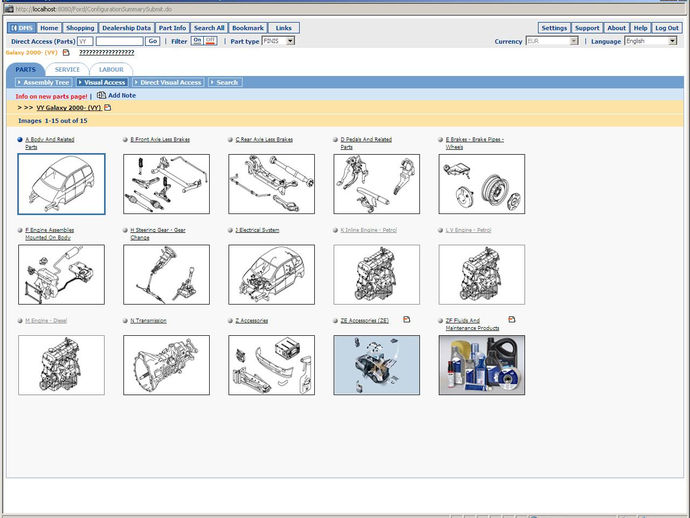Switch to Visual Access view

click(102, 82)
